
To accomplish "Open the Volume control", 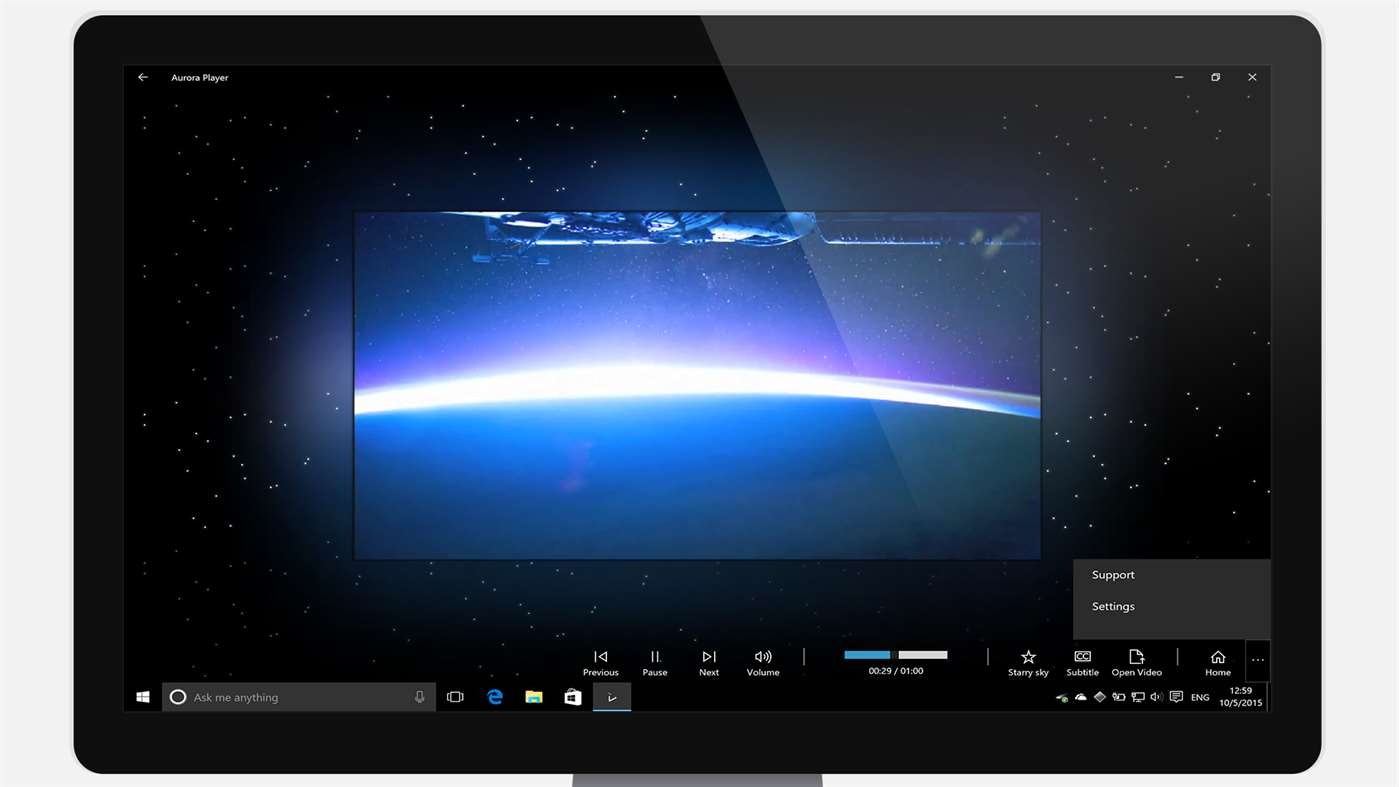I will click(763, 663).
